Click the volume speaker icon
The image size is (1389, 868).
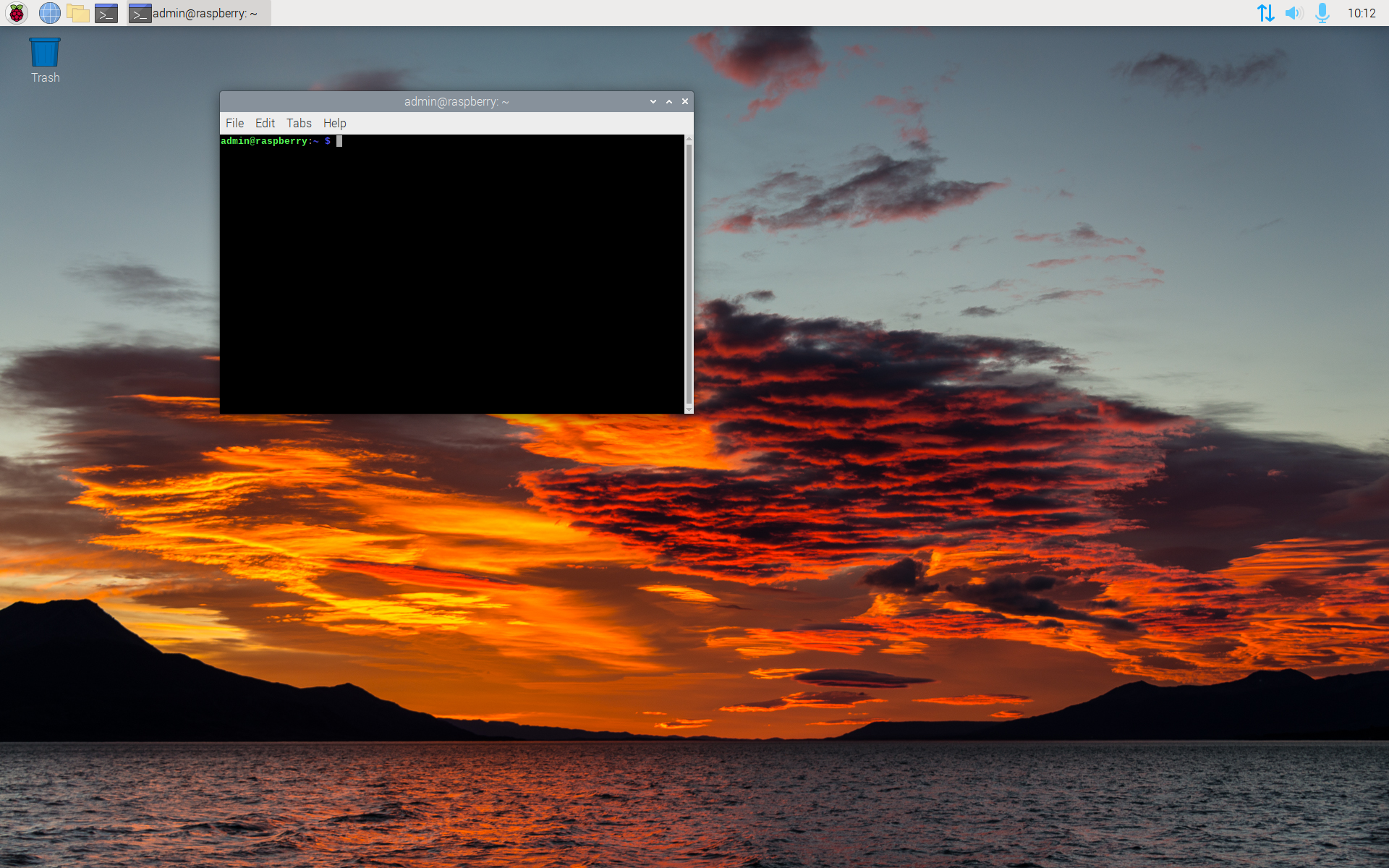[x=1294, y=13]
